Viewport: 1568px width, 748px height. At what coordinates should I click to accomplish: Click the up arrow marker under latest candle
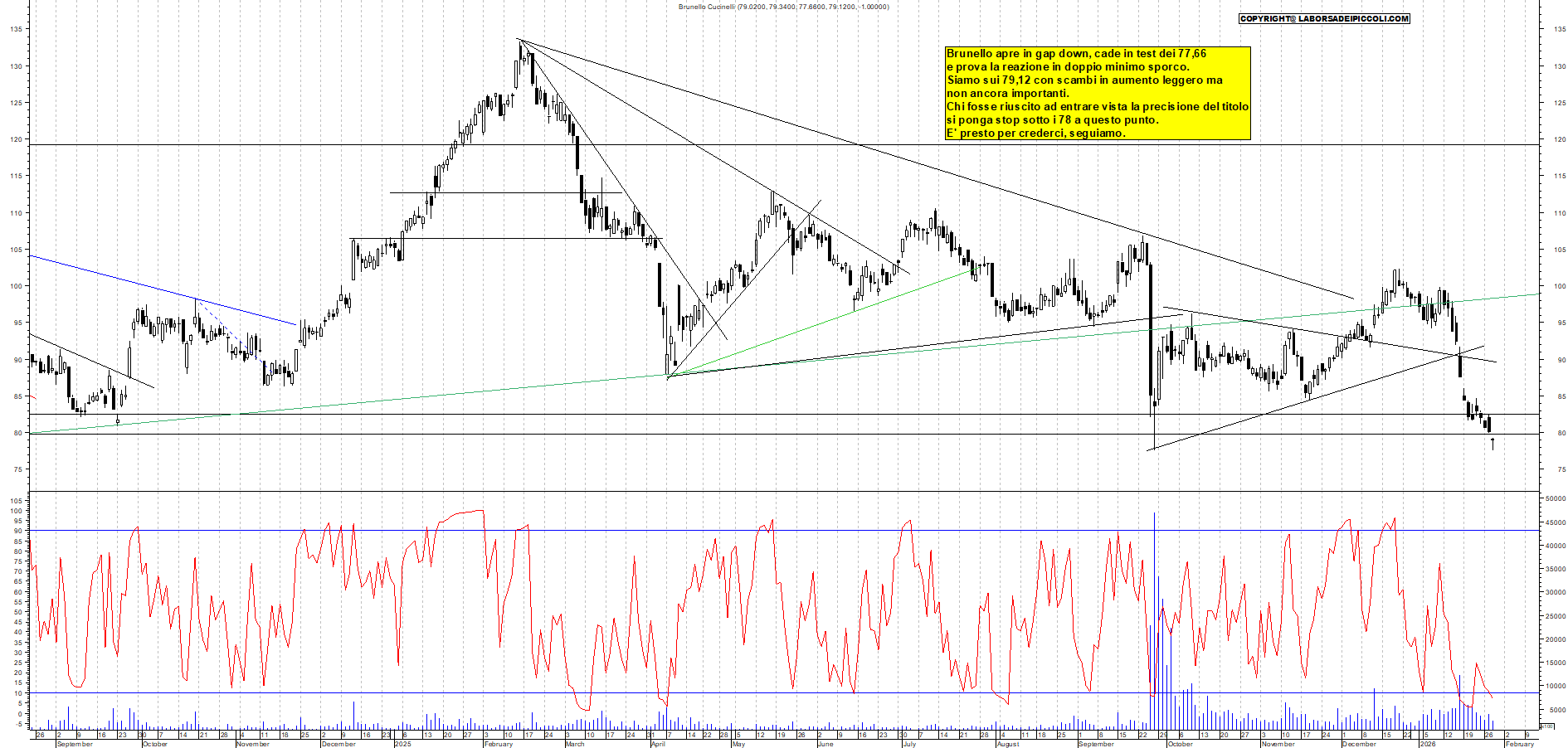(x=1493, y=444)
